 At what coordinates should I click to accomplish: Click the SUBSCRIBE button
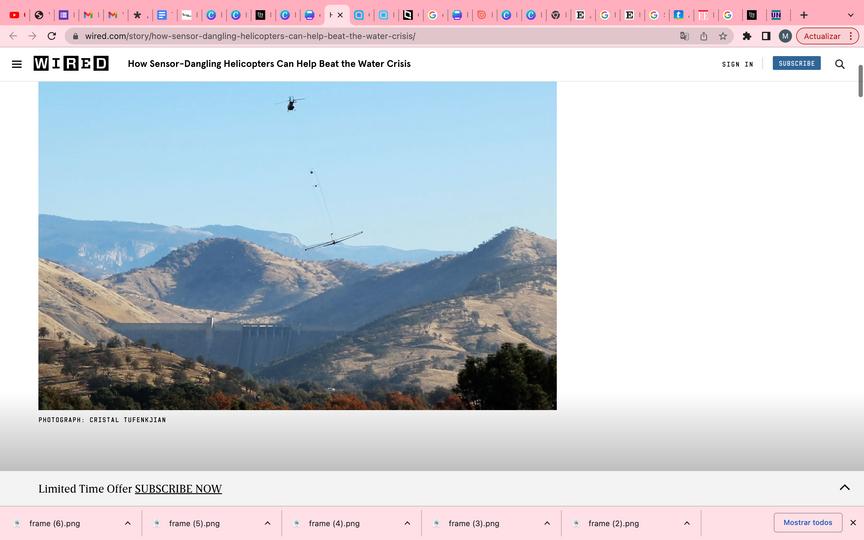pyautogui.click(x=796, y=63)
